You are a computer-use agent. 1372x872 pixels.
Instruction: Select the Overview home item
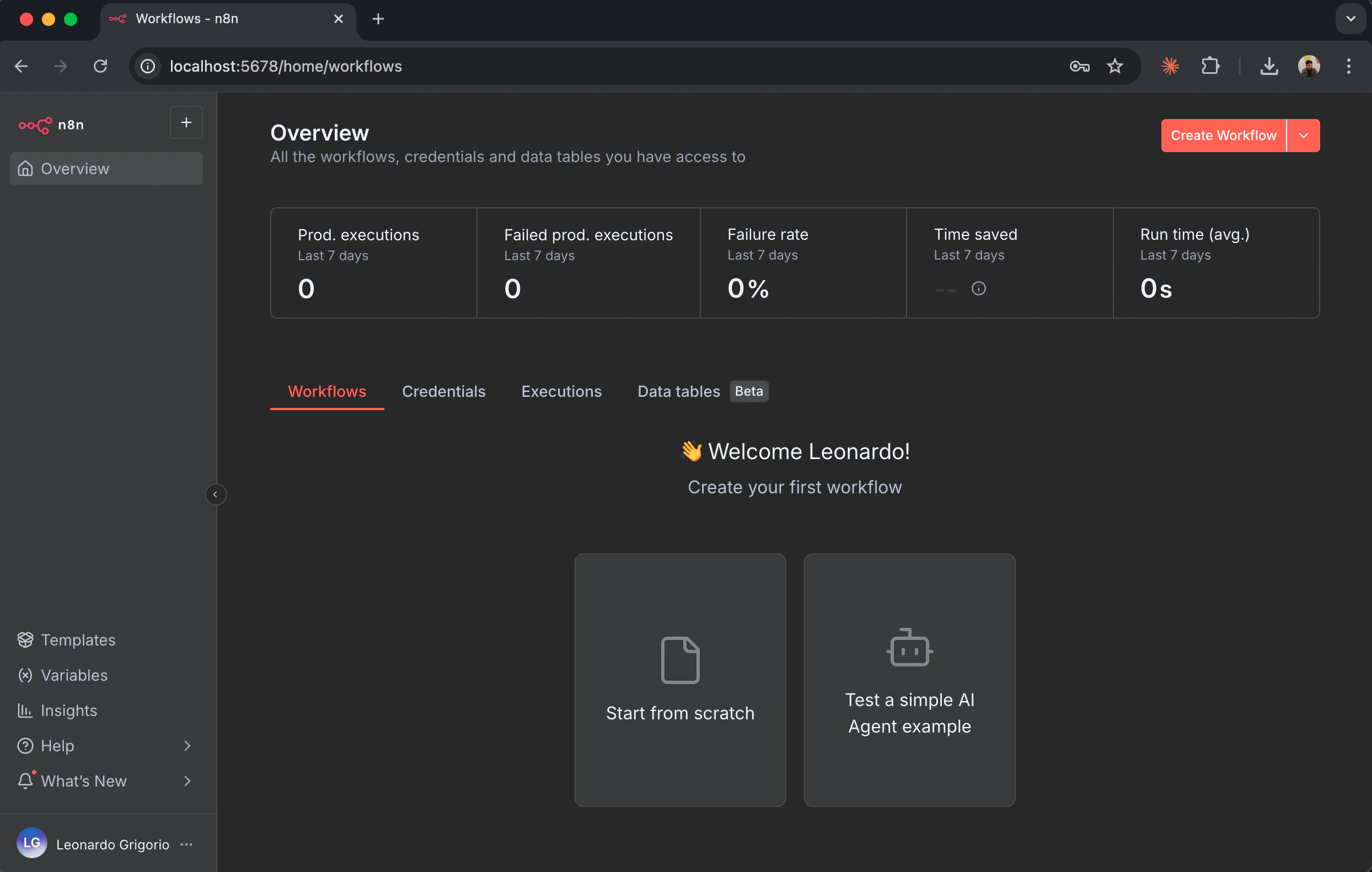tap(74, 168)
